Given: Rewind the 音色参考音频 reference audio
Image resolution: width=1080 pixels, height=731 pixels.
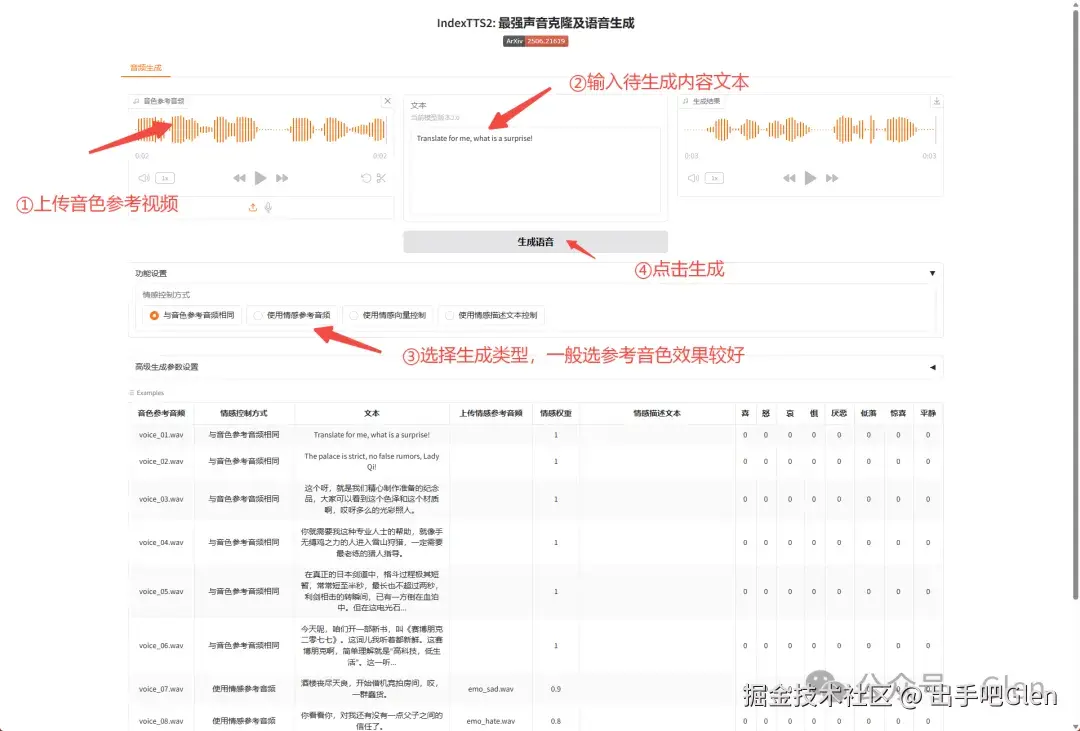Looking at the screenshot, I should tap(239, 178).
